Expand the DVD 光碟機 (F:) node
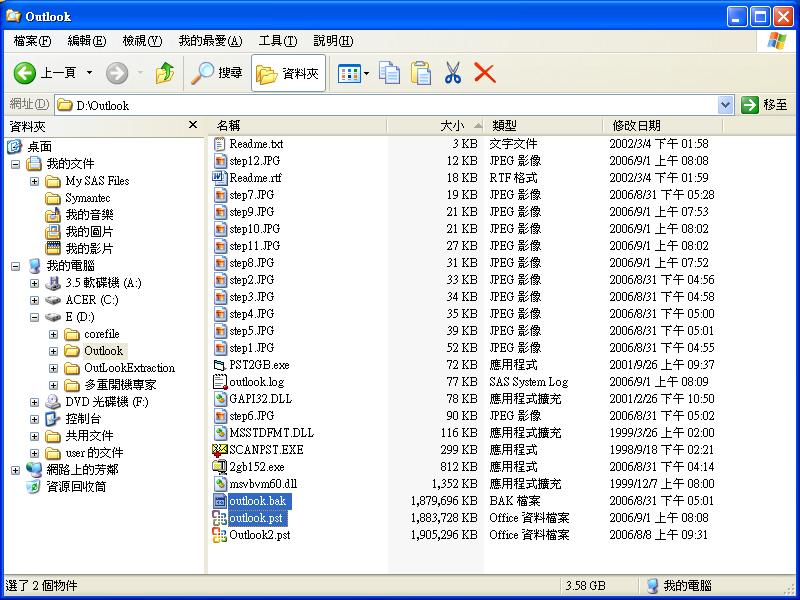Image resolution: width=800 pixels, height=600 pixels. click(34, 402)
